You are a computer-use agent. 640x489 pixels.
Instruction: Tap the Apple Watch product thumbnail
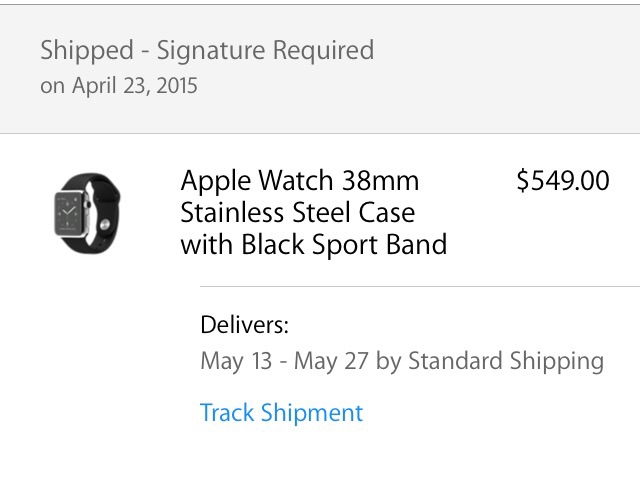click(x=79, y=212)
